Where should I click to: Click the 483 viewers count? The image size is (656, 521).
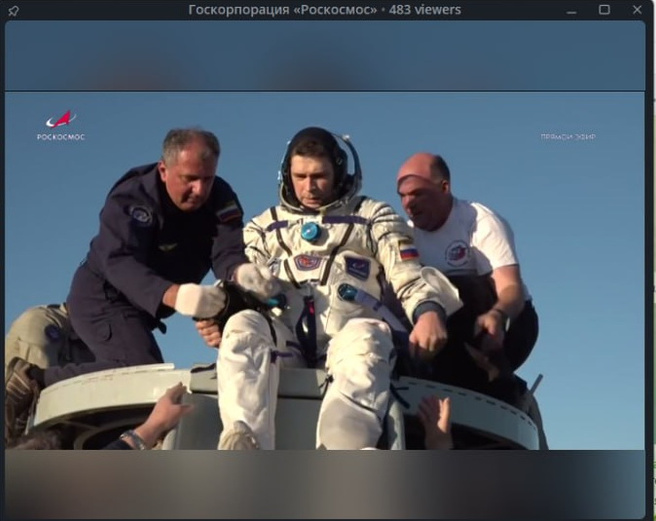tap(424, 10)
